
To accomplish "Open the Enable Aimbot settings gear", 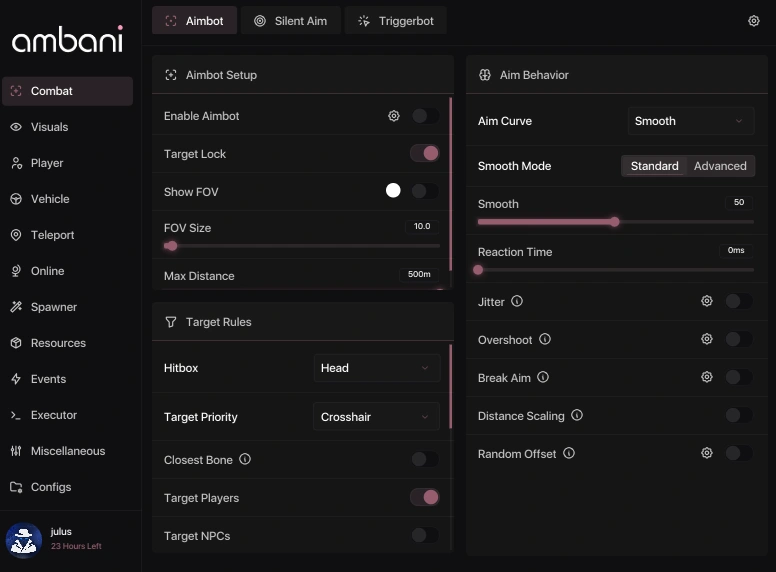I will click(393, 116).
